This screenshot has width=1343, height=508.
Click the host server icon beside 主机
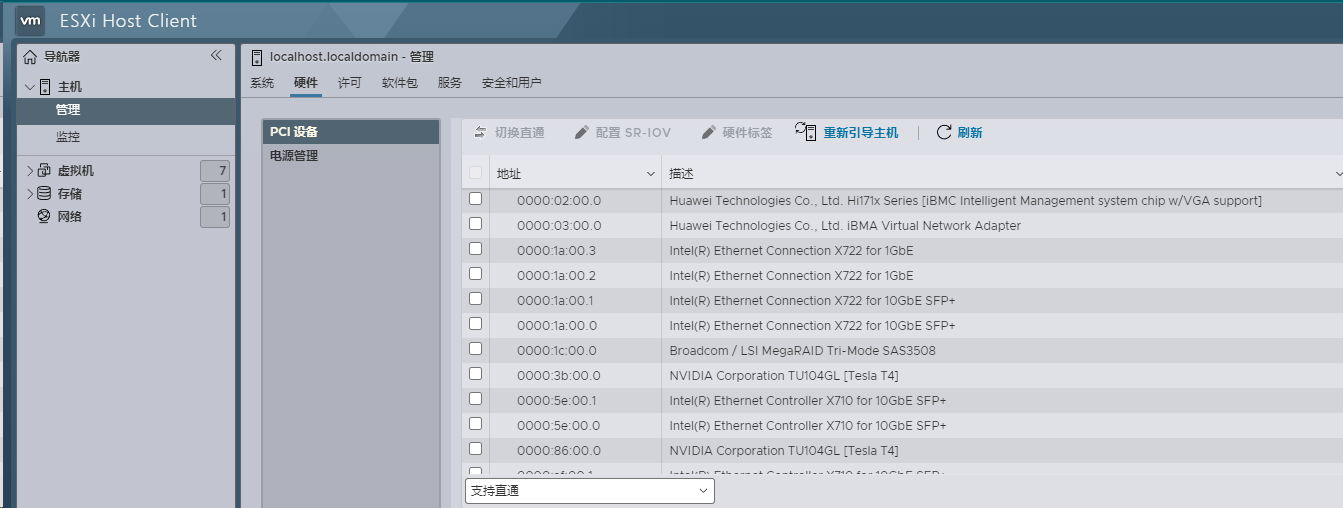coord(45,87)
